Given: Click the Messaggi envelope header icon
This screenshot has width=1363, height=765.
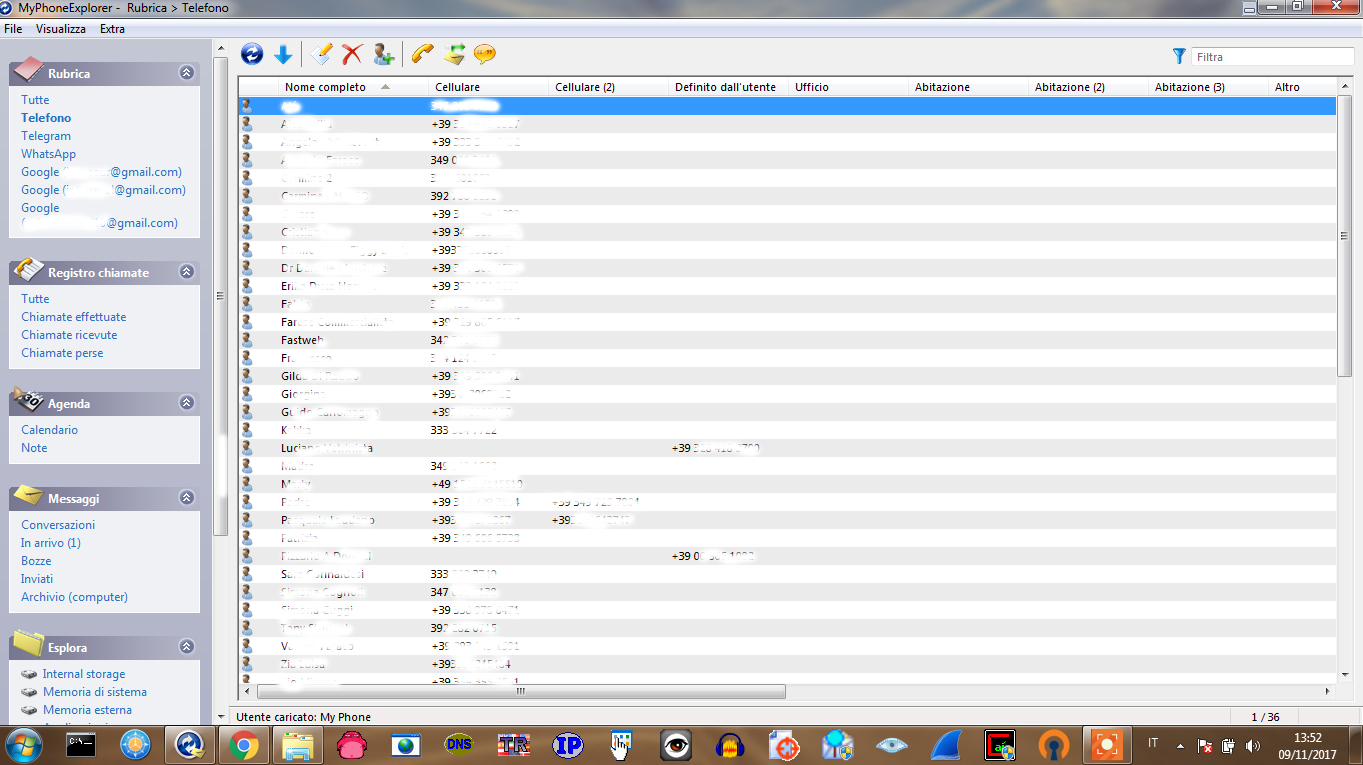Looking at the screenshot, I should (x=28, y=495).
